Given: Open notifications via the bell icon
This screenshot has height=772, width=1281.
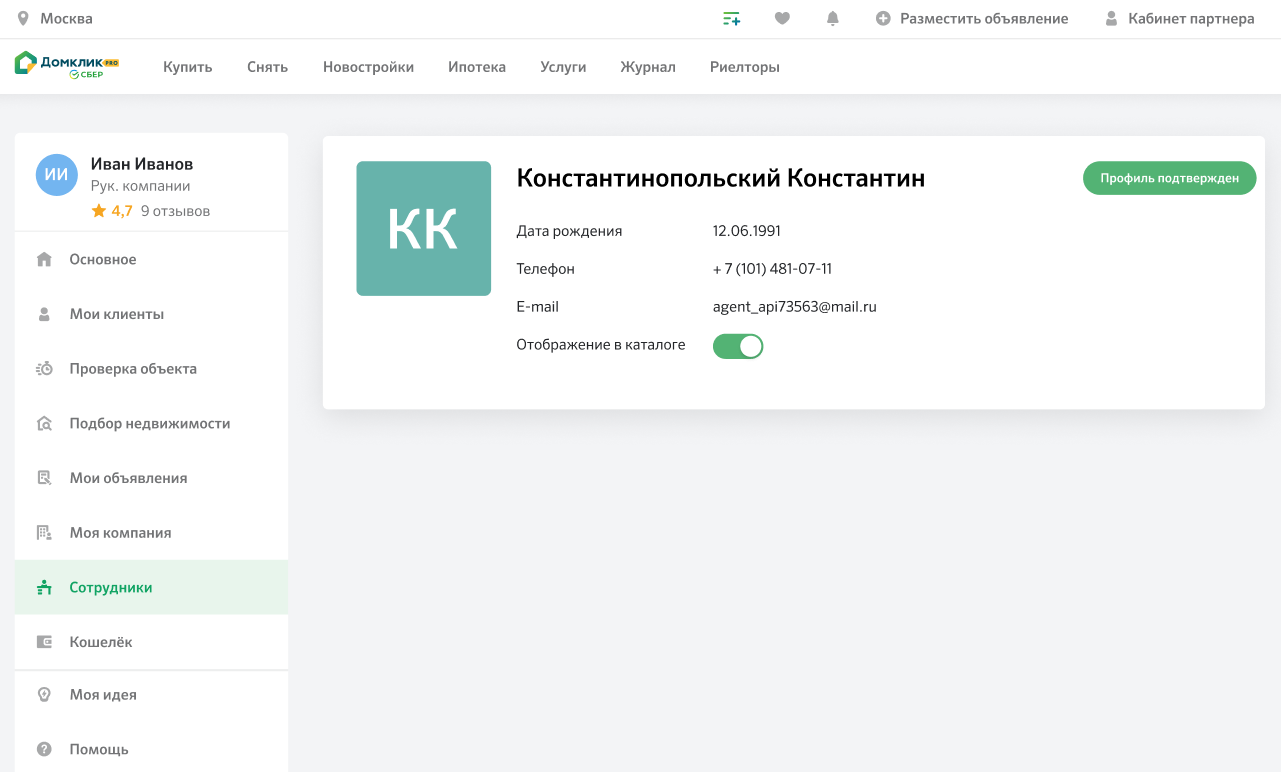Looking at the screenshot, I should [832, 18].
